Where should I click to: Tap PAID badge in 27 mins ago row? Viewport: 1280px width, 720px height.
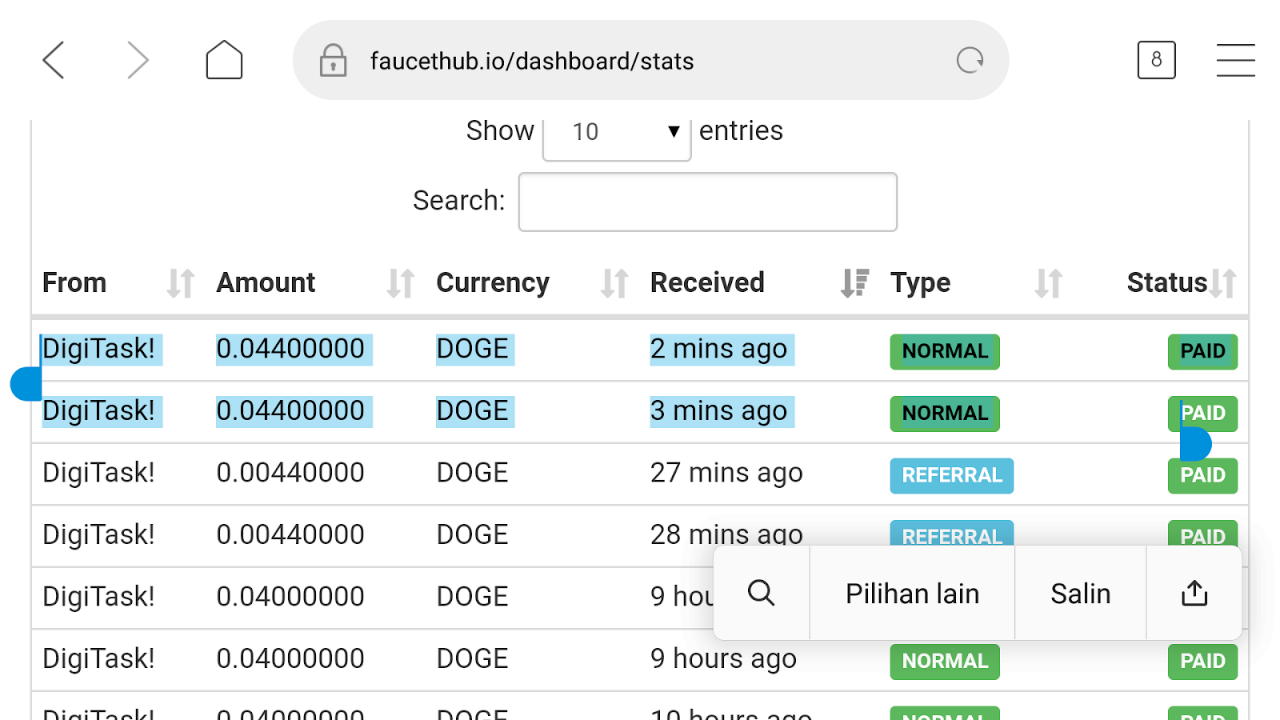click(x=1203, y=475)
